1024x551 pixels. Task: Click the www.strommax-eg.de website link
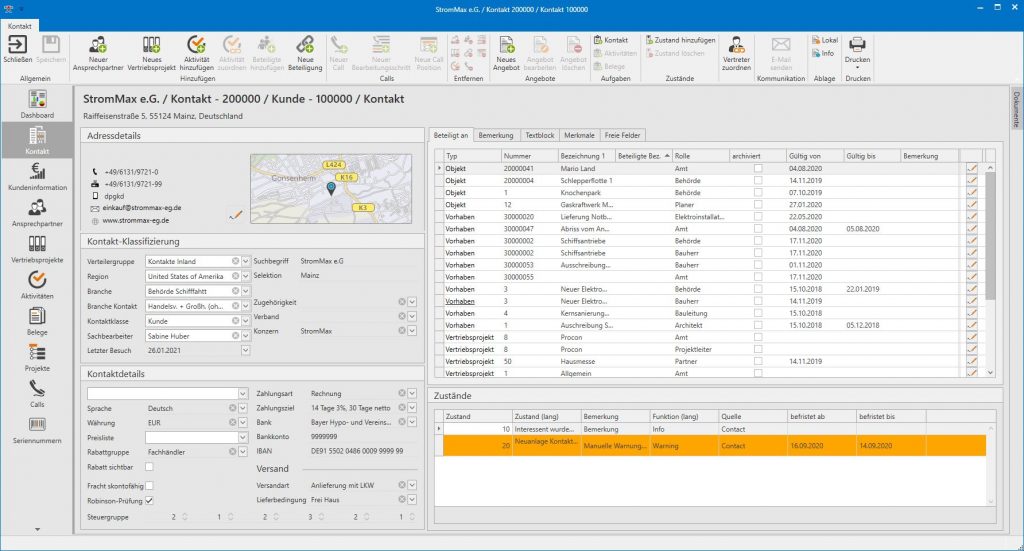pos(135,219)
